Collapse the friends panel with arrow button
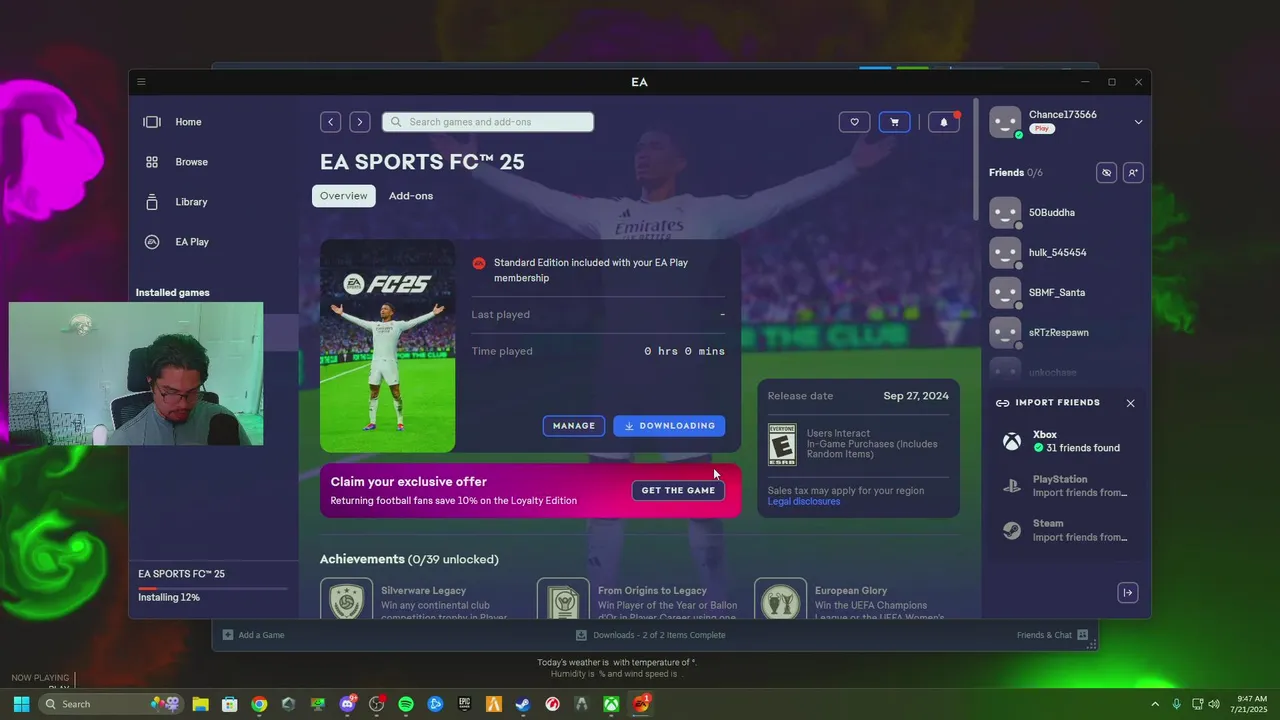This screenshot has height=720, width=1280. click(x=1128, y=593)
